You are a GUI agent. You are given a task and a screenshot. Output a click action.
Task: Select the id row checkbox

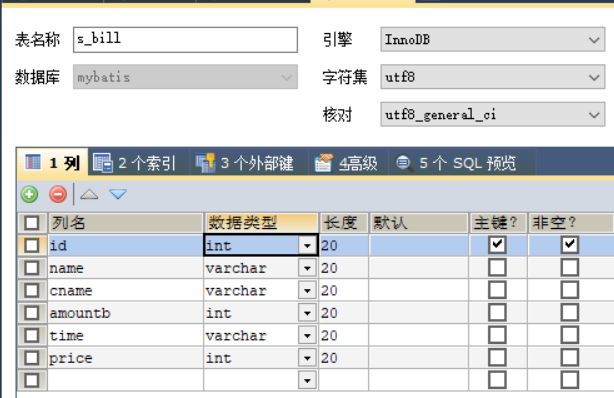[31, 246]
